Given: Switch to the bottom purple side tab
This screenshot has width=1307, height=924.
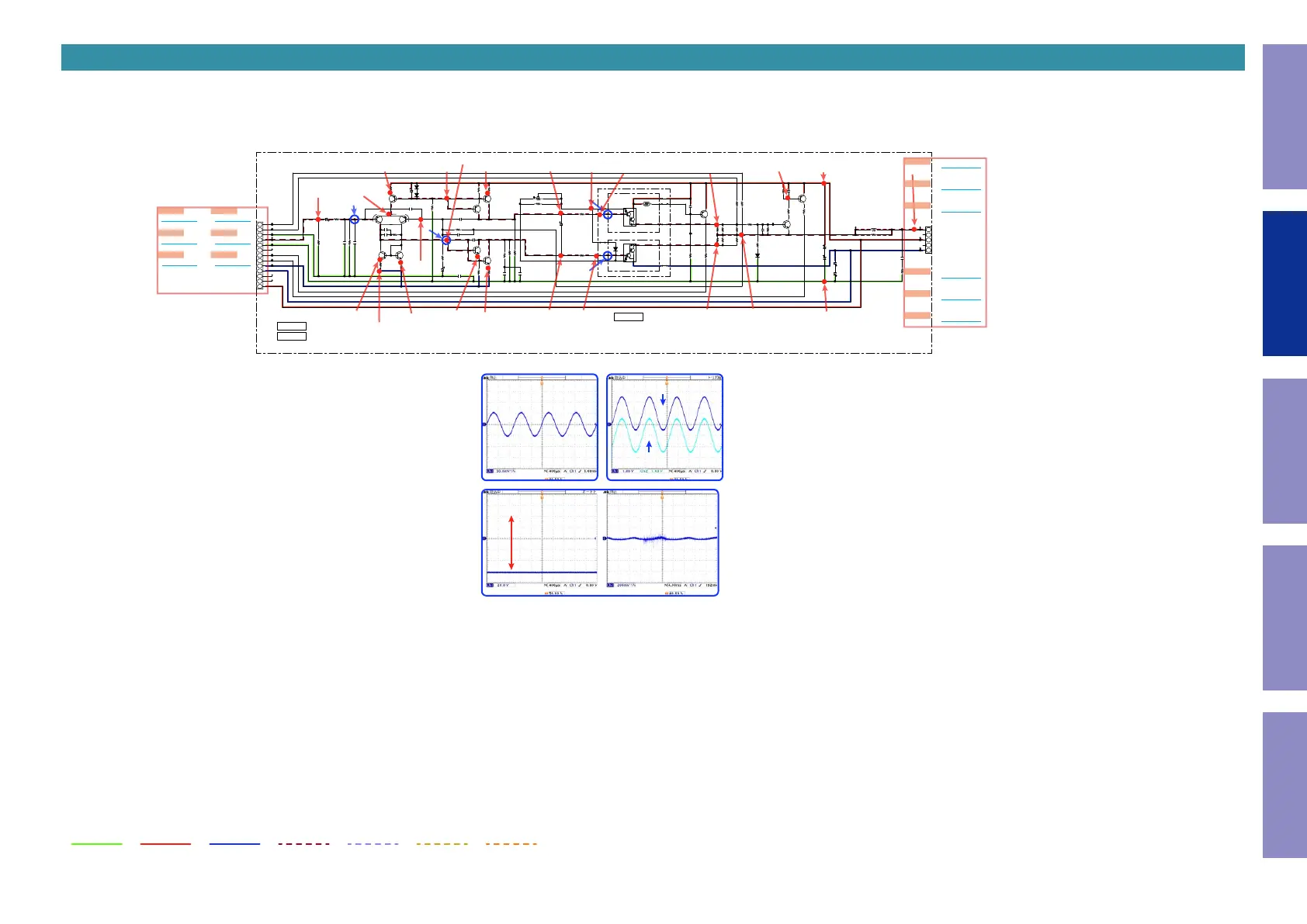Looking at the screenshot, I should tap(1284, 785).
